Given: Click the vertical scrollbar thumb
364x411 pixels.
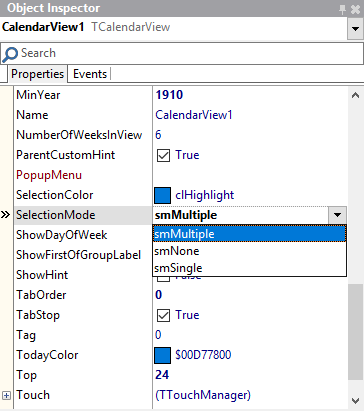Looking at the screenshot, I should pyautogui.click(x=355, y=332).
